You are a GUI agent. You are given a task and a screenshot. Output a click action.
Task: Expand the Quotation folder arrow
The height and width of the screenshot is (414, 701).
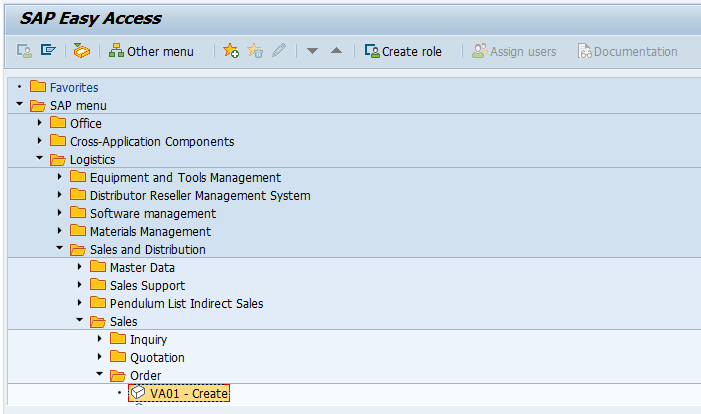100,358
